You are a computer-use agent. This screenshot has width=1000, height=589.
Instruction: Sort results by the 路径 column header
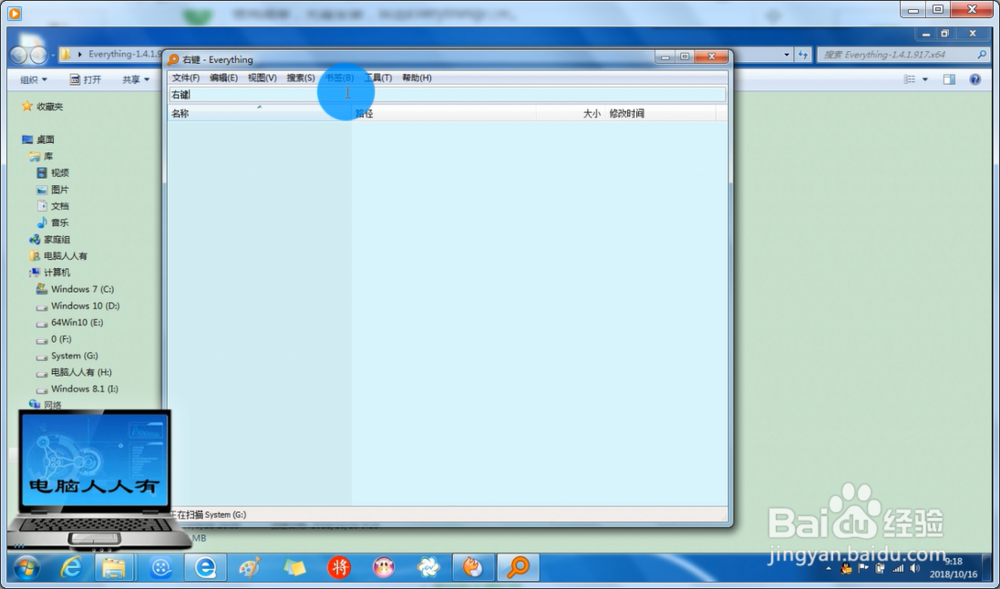[443, 113]
